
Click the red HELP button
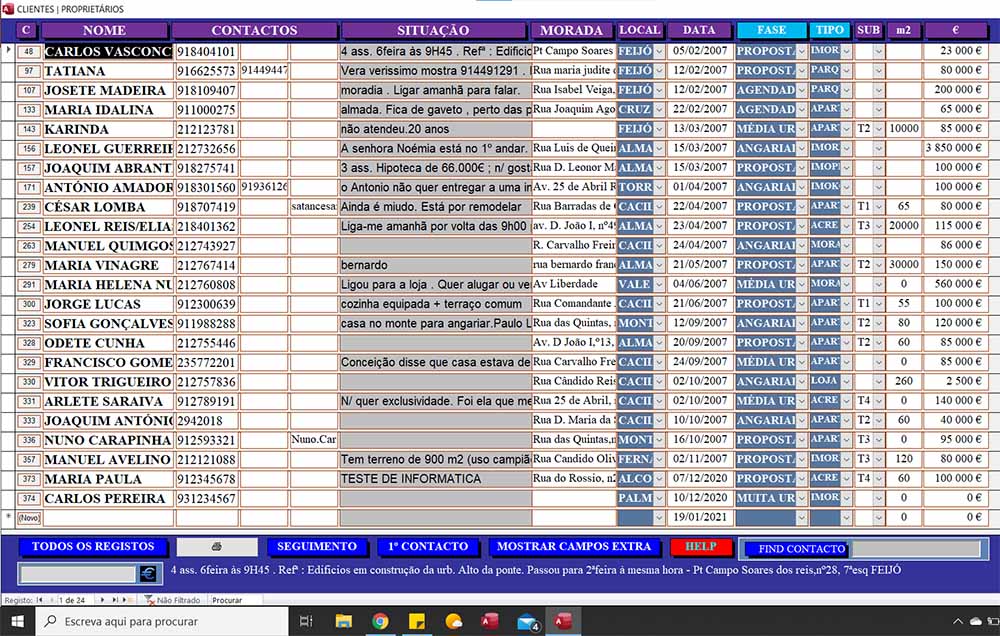tap(701, 547)
